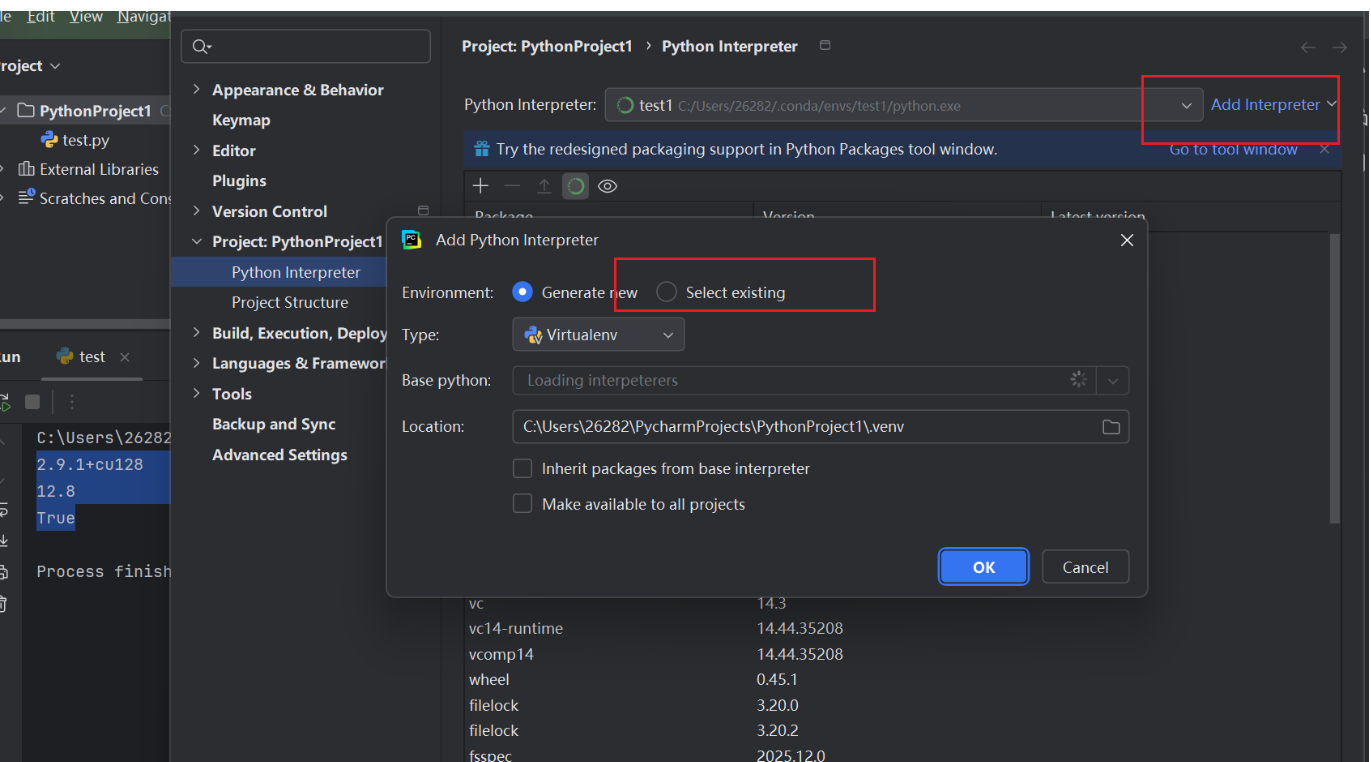Install a package with the plus icon
This screenshot has width=1371, height=762.
(x=481, y=186)
